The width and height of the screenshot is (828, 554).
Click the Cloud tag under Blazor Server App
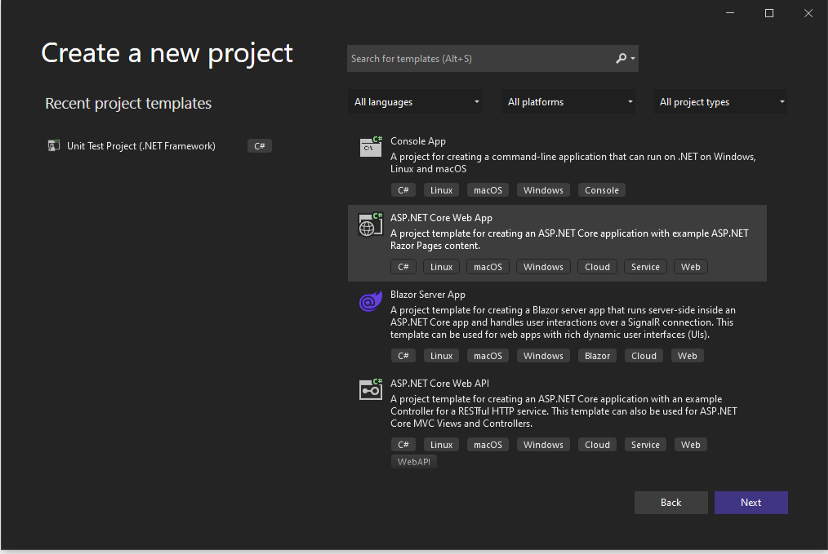tap(644, 356)
